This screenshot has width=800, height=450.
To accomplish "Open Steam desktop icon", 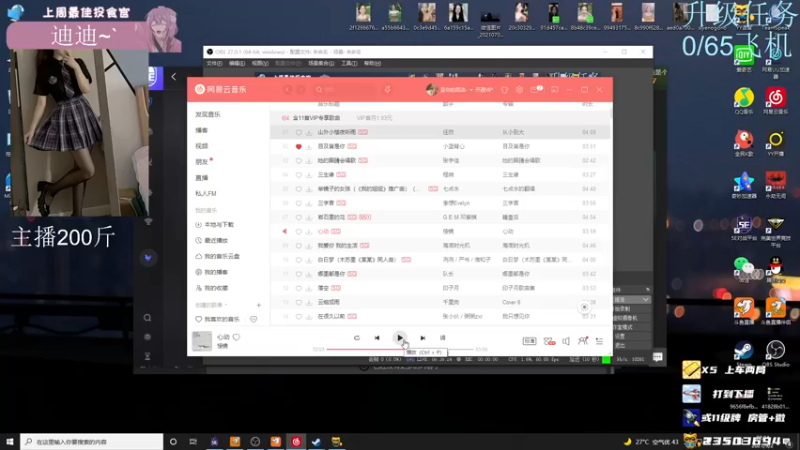I will pyautogui.click(x=743, y=353).
